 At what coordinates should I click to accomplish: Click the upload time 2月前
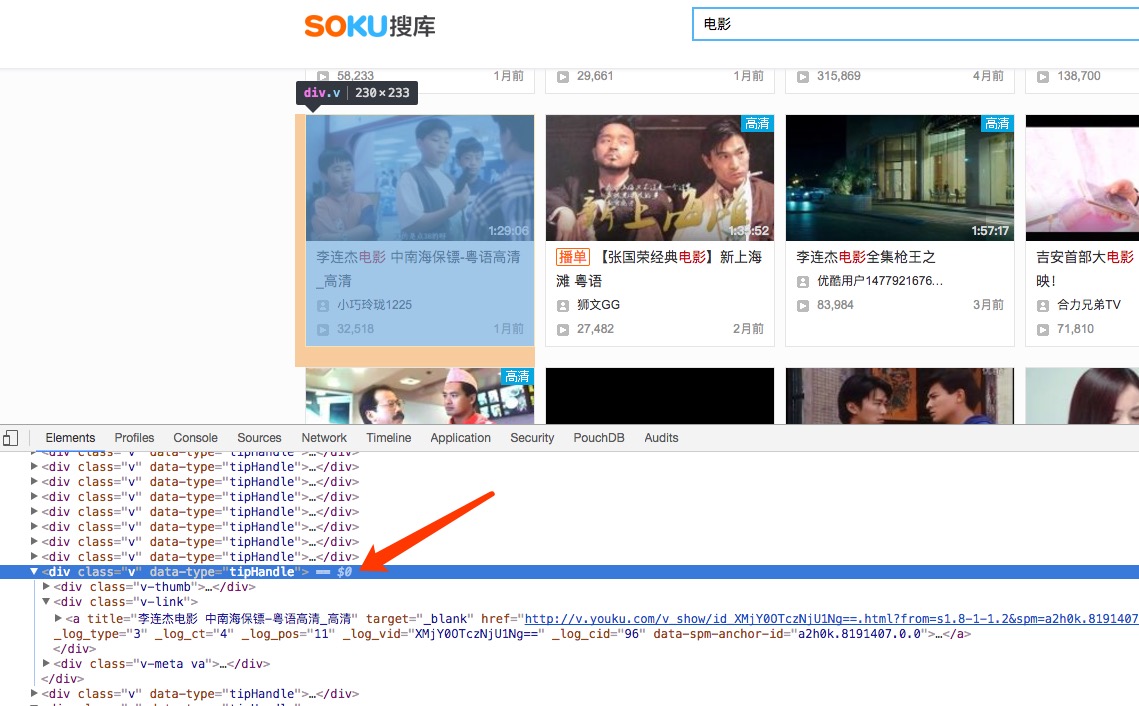(x=748, y=329)
